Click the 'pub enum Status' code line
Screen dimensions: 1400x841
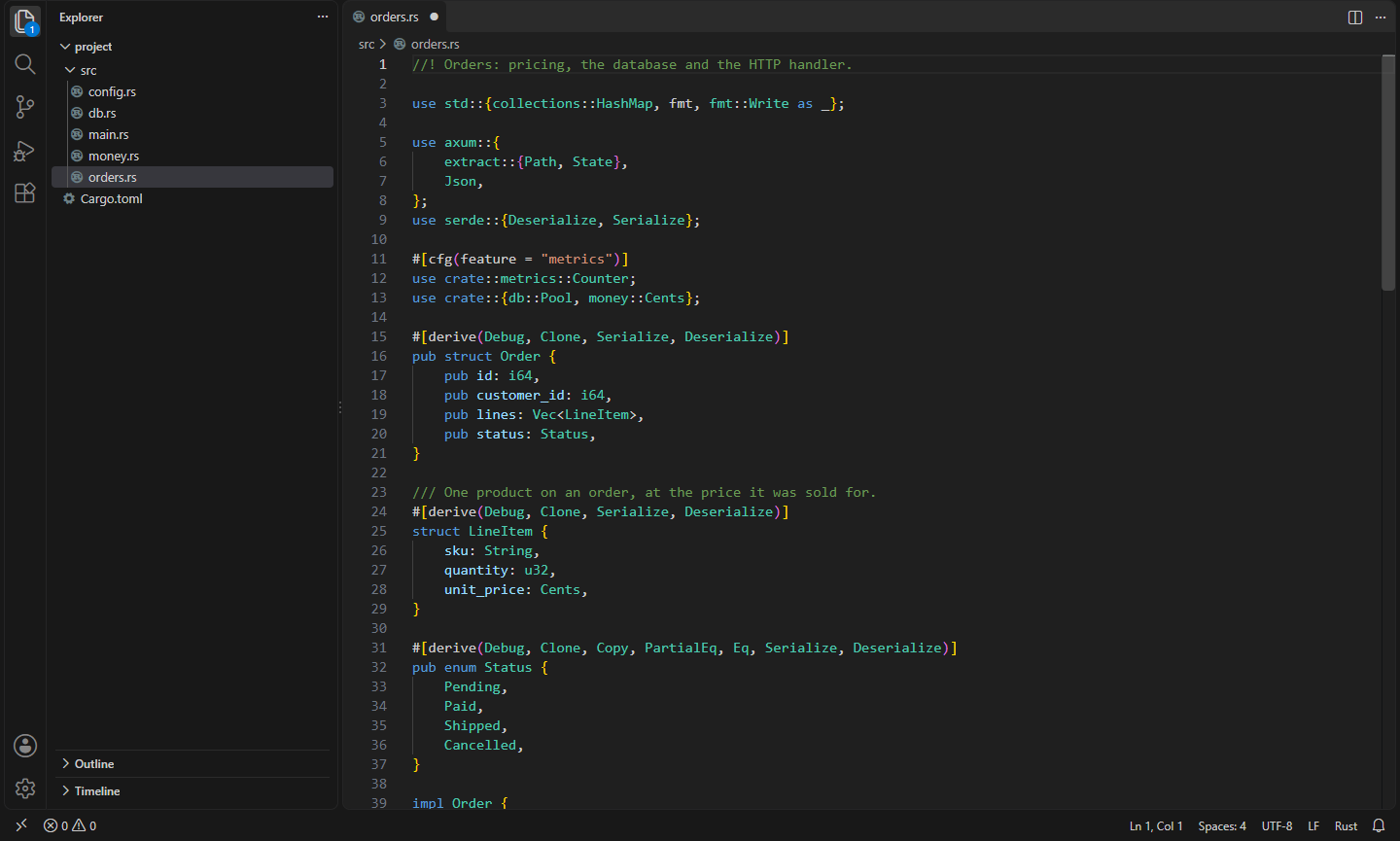(480, 667)
